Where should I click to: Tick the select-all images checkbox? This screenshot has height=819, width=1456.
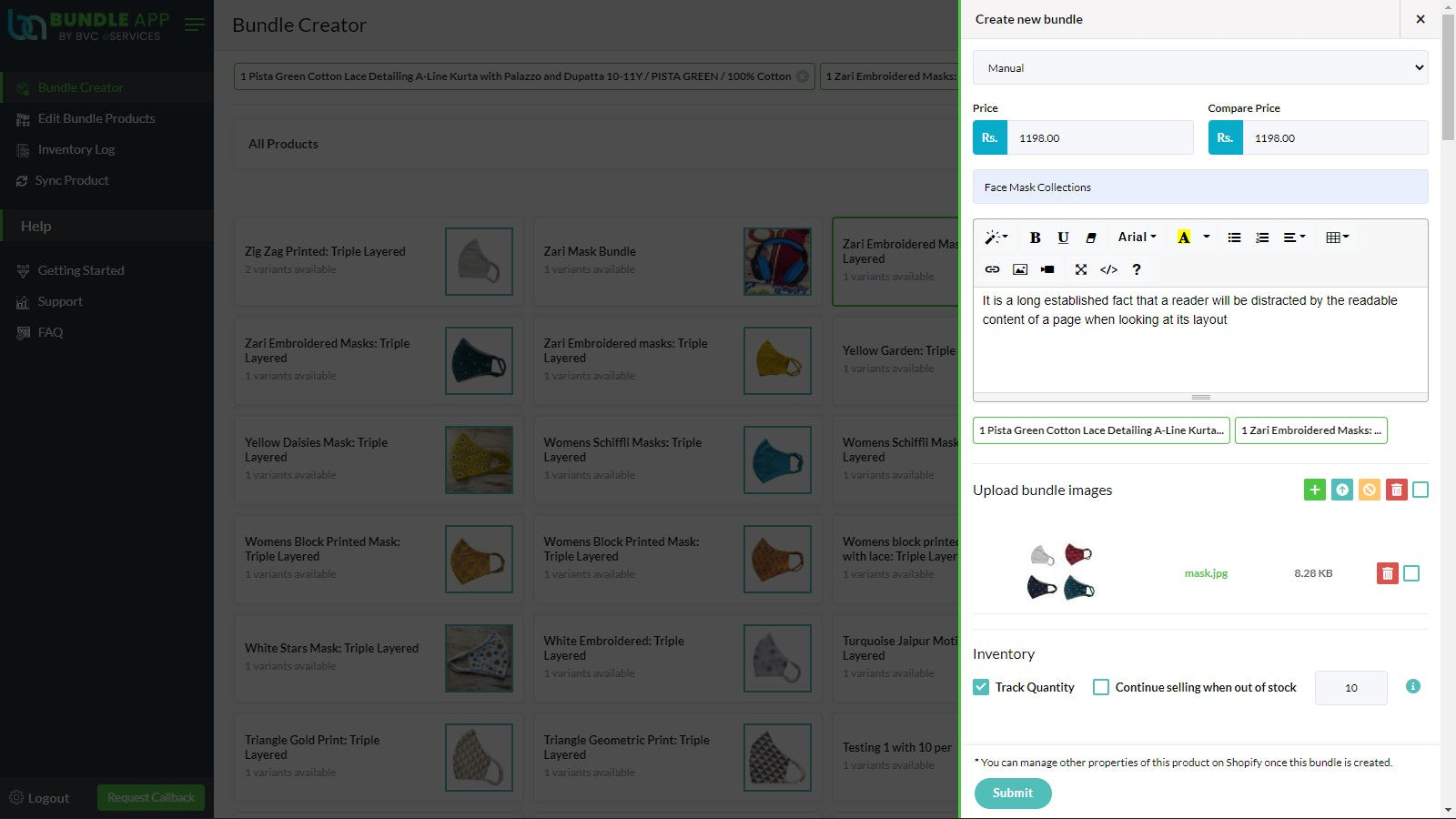(x=1421, y=490)
